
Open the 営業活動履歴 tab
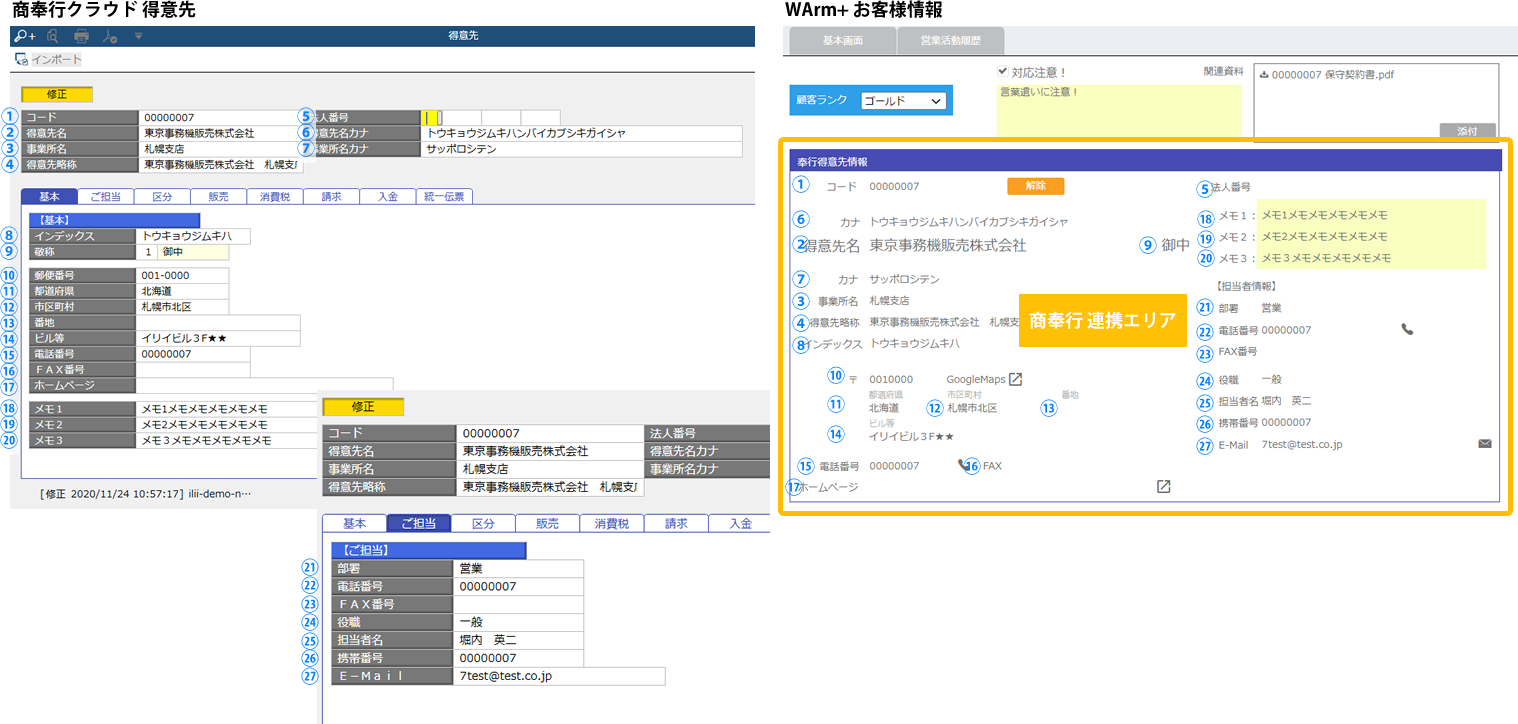pyautogui.click(x=950, y=41)
